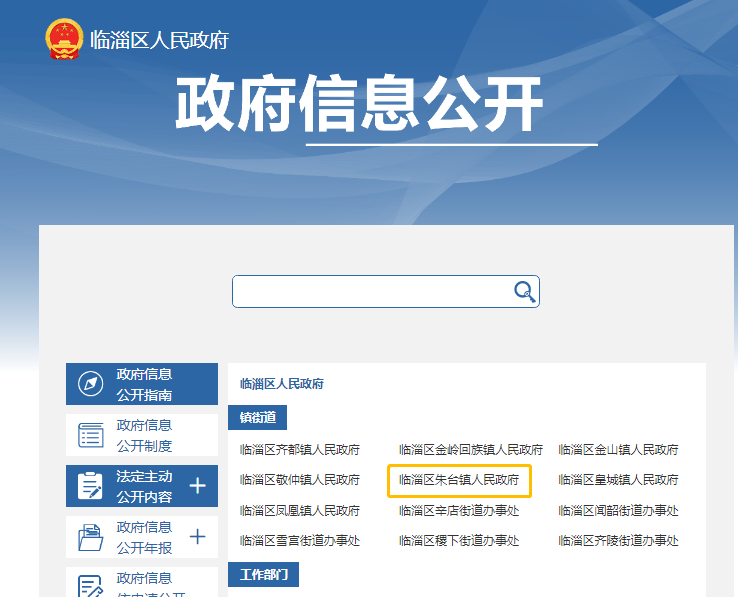Click the compass icon for 政府信息公开指南
This screenshot has width=738, height=597.
91,384
